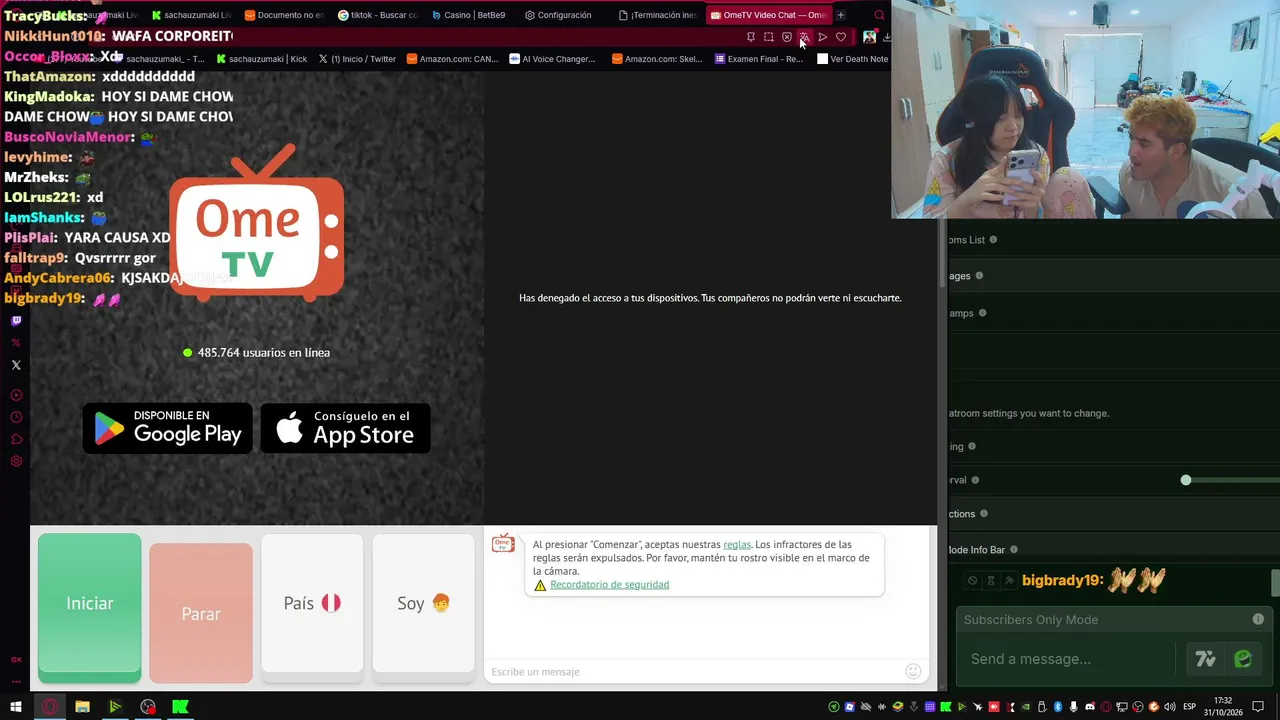This screenshot has width=1280, height=720.
Task: Switch to the Documento no en tab
Action: coord(284,15)
